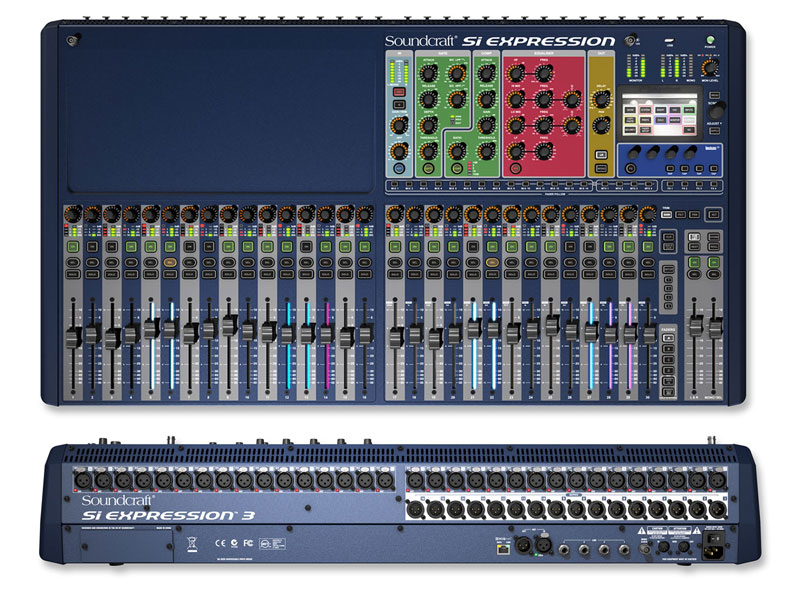Image resolution: width=800 pixels, height=592 pixels.
Task: Click the Gate Release knob
Action: tap(428, 98)
